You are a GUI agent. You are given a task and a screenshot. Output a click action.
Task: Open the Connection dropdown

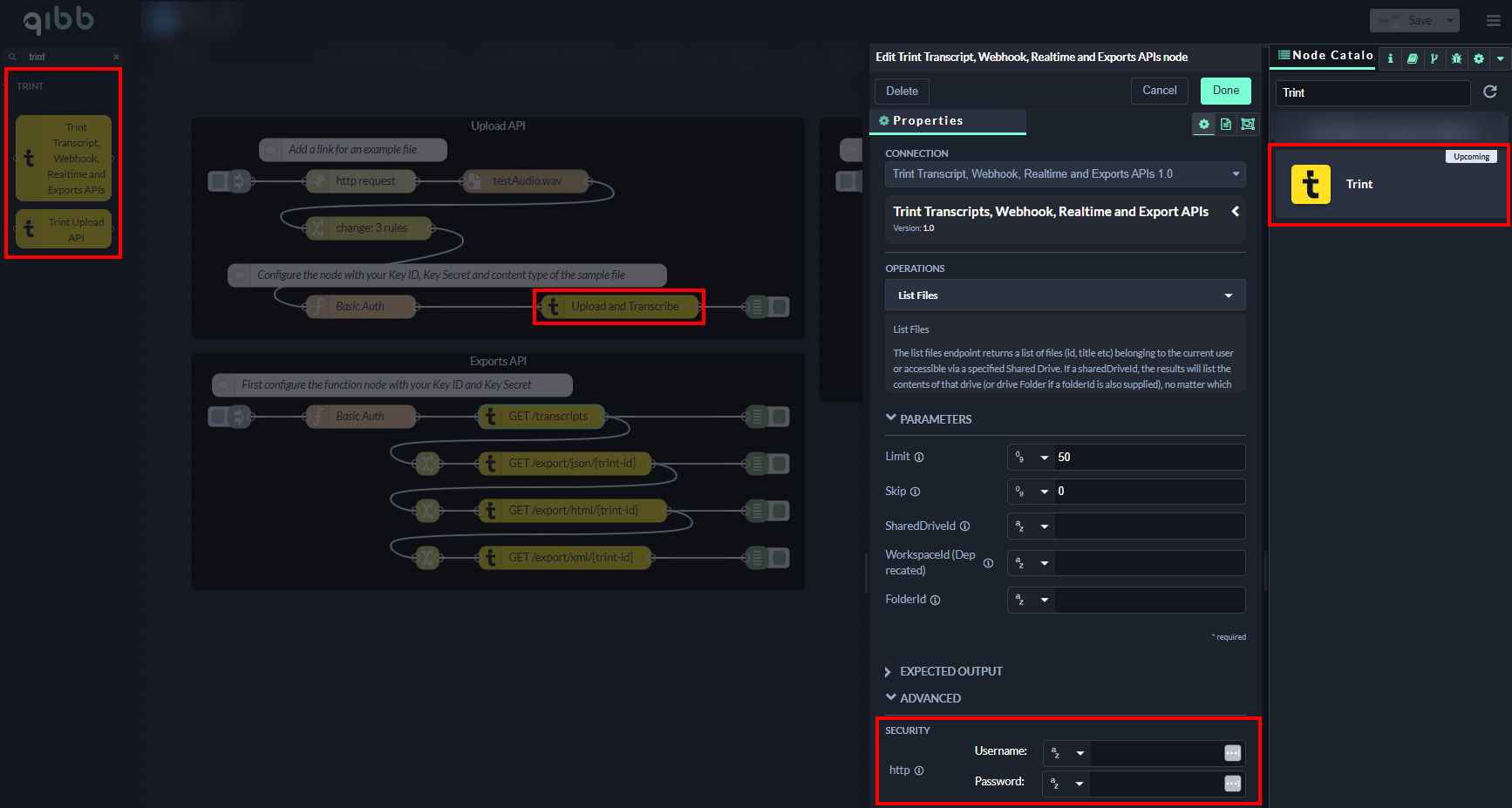coord(1065,174)
